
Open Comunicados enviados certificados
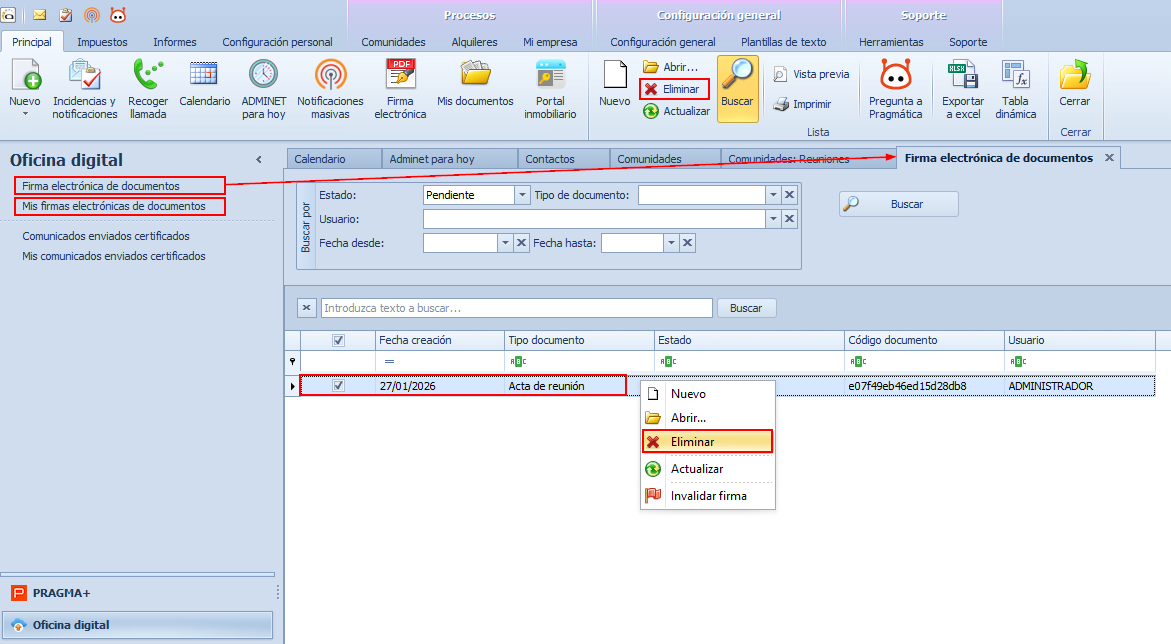point(106,236)
